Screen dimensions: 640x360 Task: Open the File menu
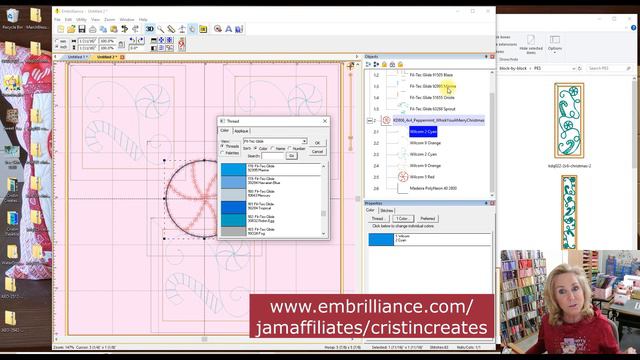(x=58, y=20)
